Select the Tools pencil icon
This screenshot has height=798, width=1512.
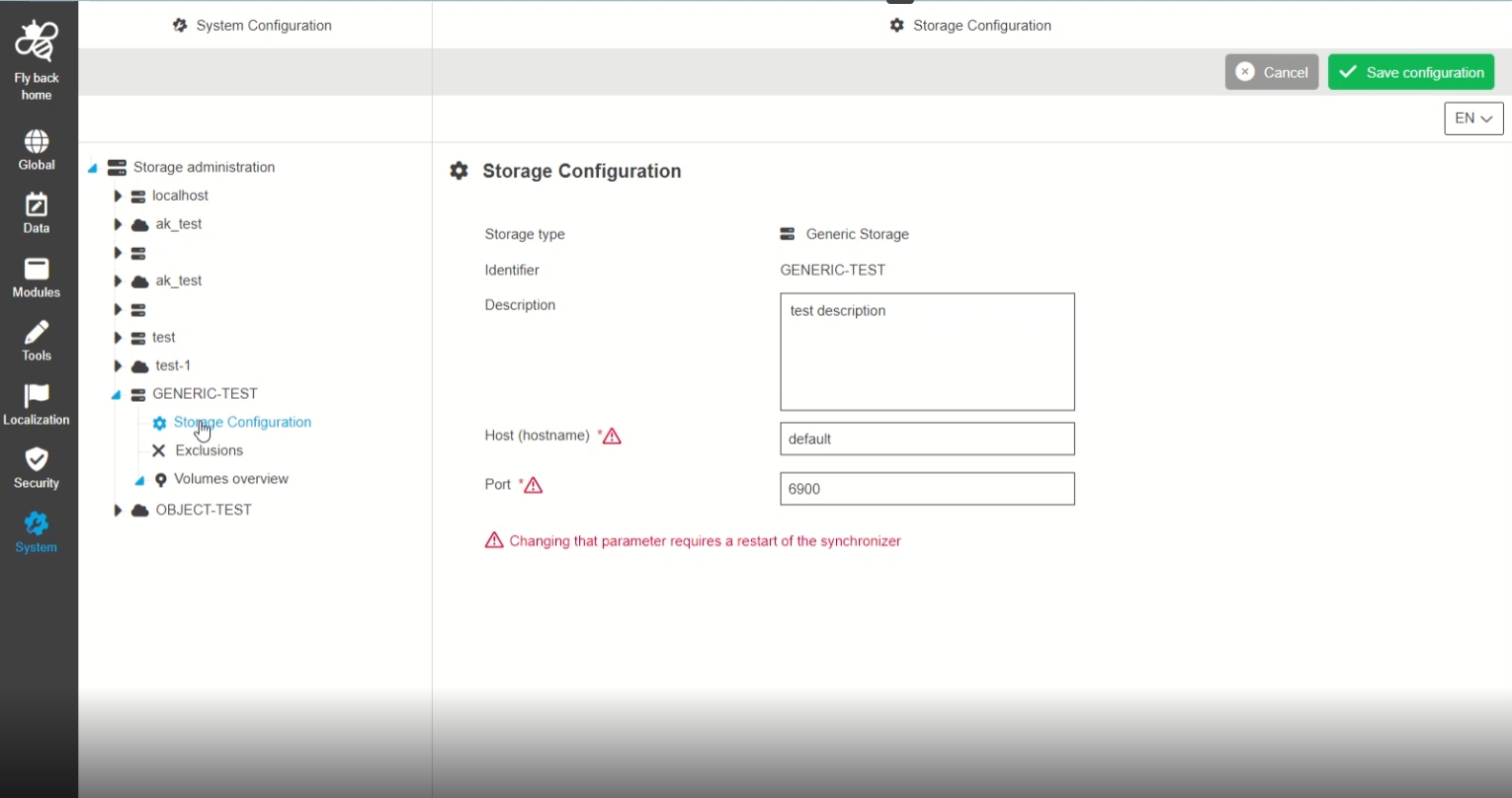(x=37, y=333)
